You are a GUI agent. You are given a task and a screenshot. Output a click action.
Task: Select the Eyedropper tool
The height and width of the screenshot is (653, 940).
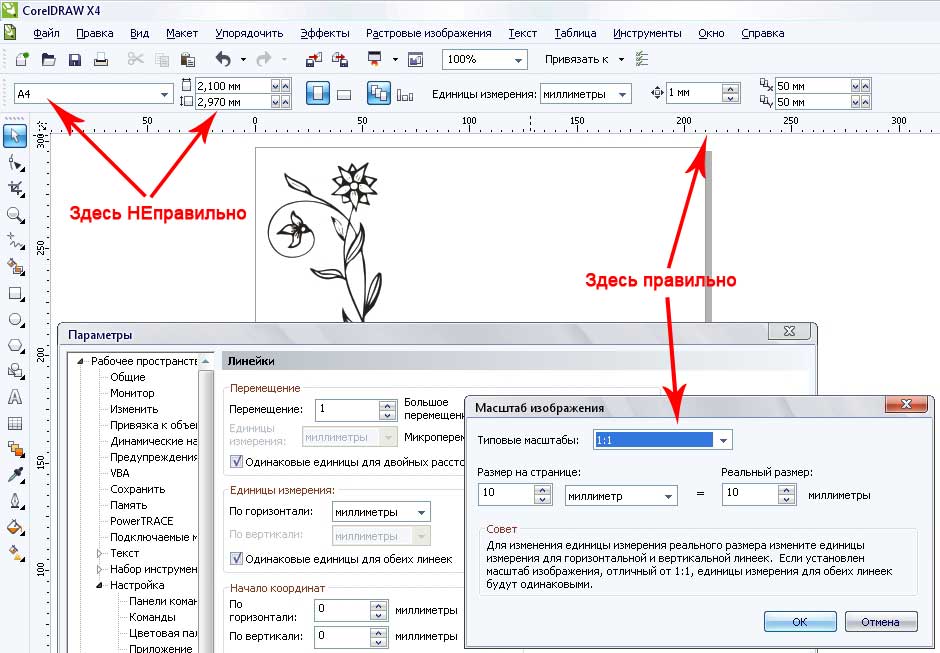point(16,474)
